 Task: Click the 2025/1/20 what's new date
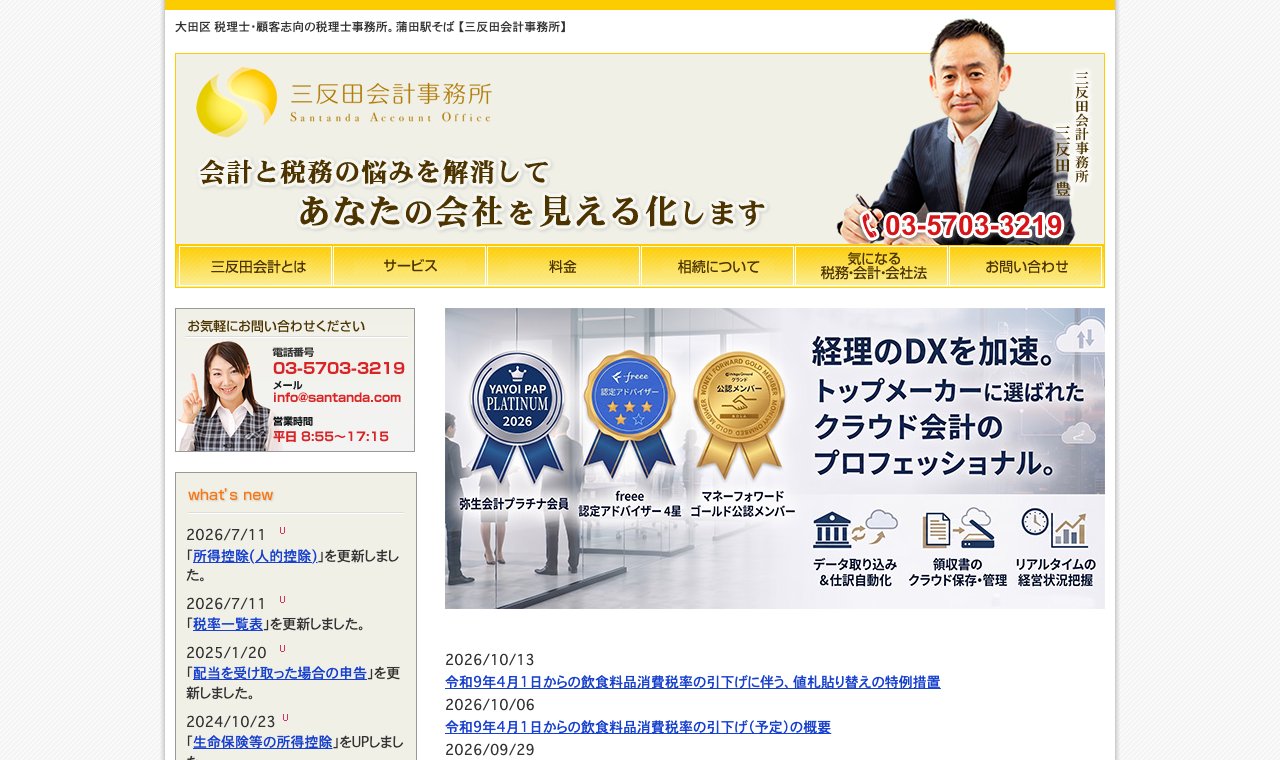click(x=226, y=653)
